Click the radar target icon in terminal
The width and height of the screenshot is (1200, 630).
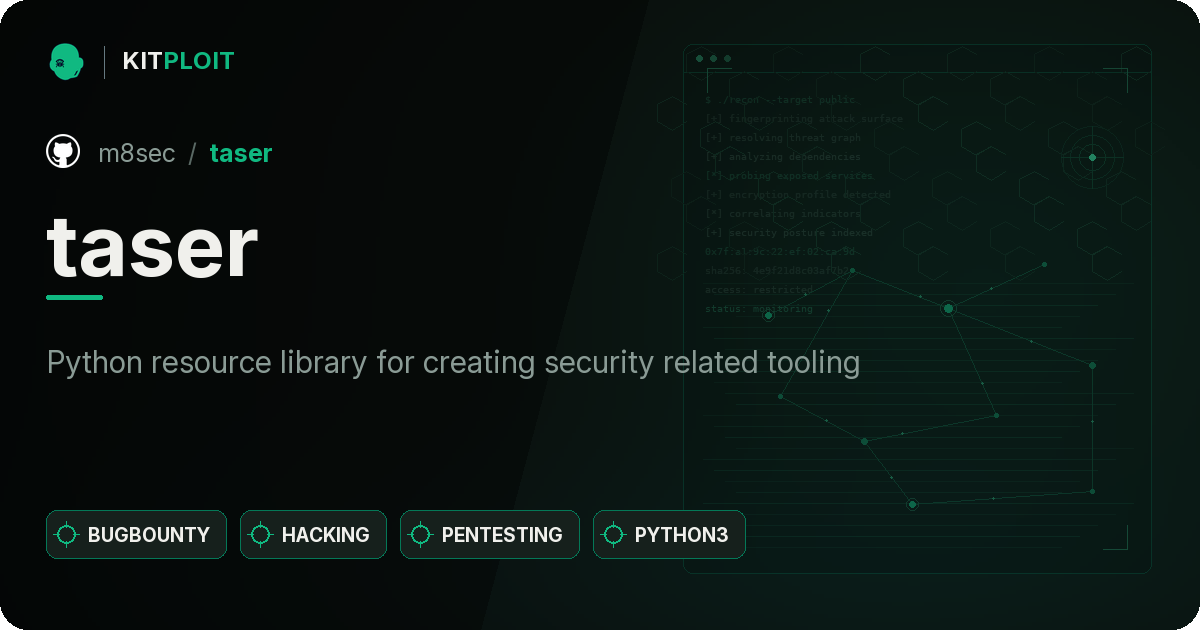pos(1092,157)
